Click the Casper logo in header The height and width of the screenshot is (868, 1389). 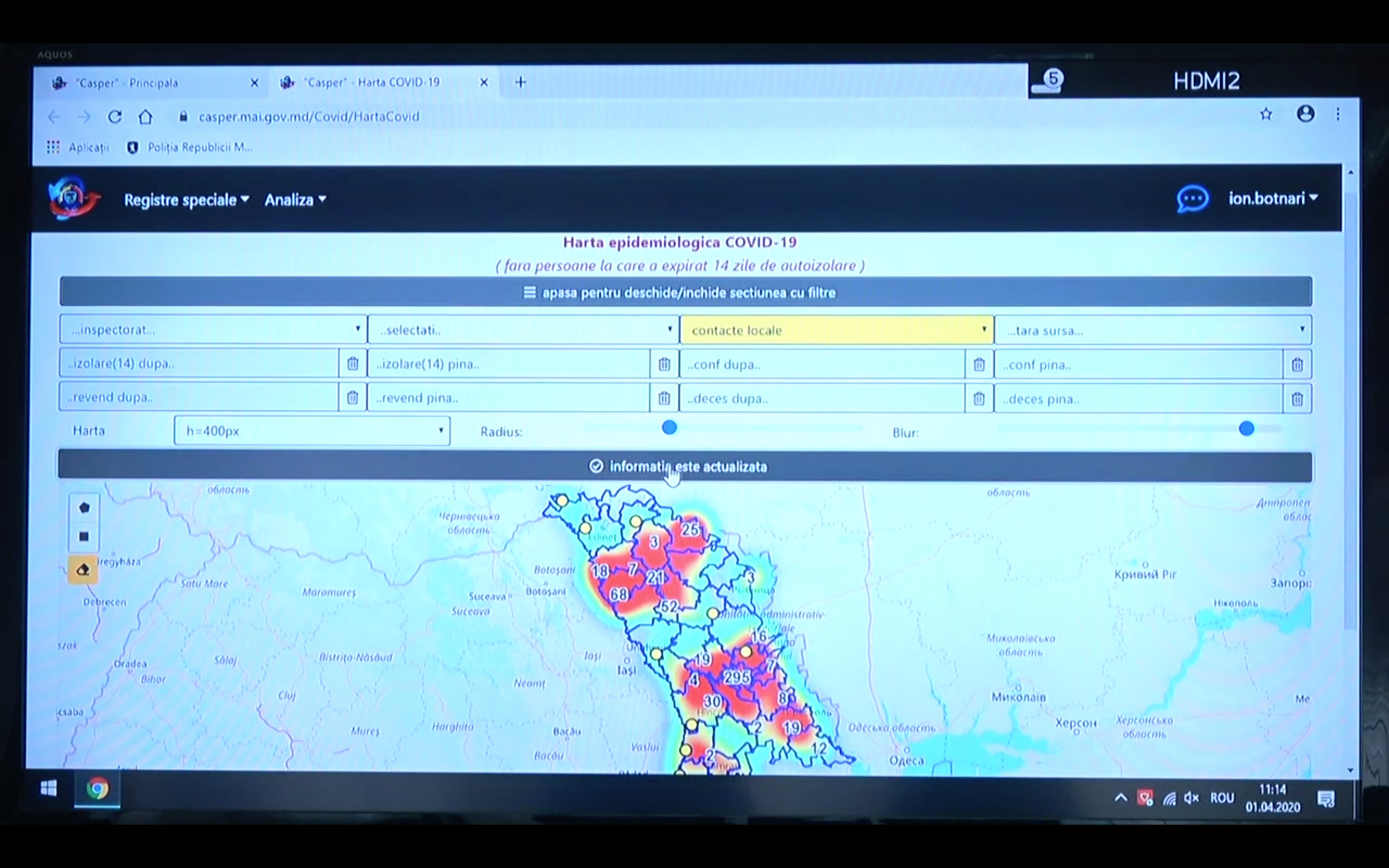pyautogui.click(x=73, y=197)
